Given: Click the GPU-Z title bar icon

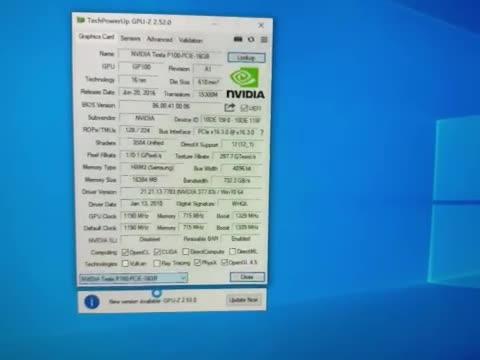Looking at the screenshot, I should [81, 20].
